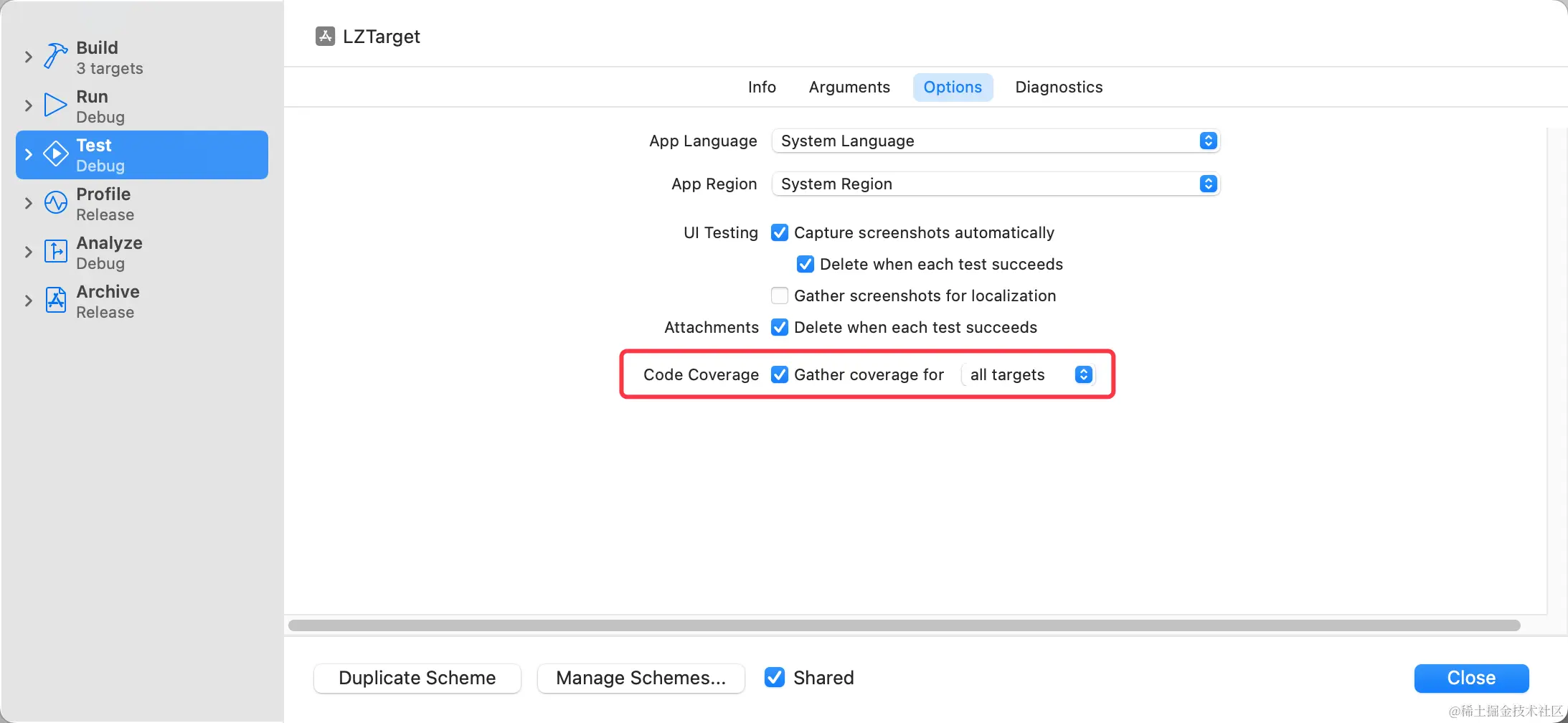Uncheck Capture screenshots automatically

coord(780,232)
